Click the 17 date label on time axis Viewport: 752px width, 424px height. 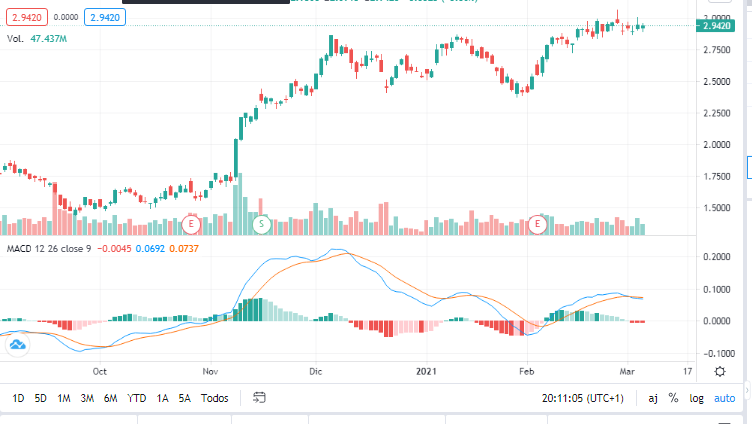688,371
